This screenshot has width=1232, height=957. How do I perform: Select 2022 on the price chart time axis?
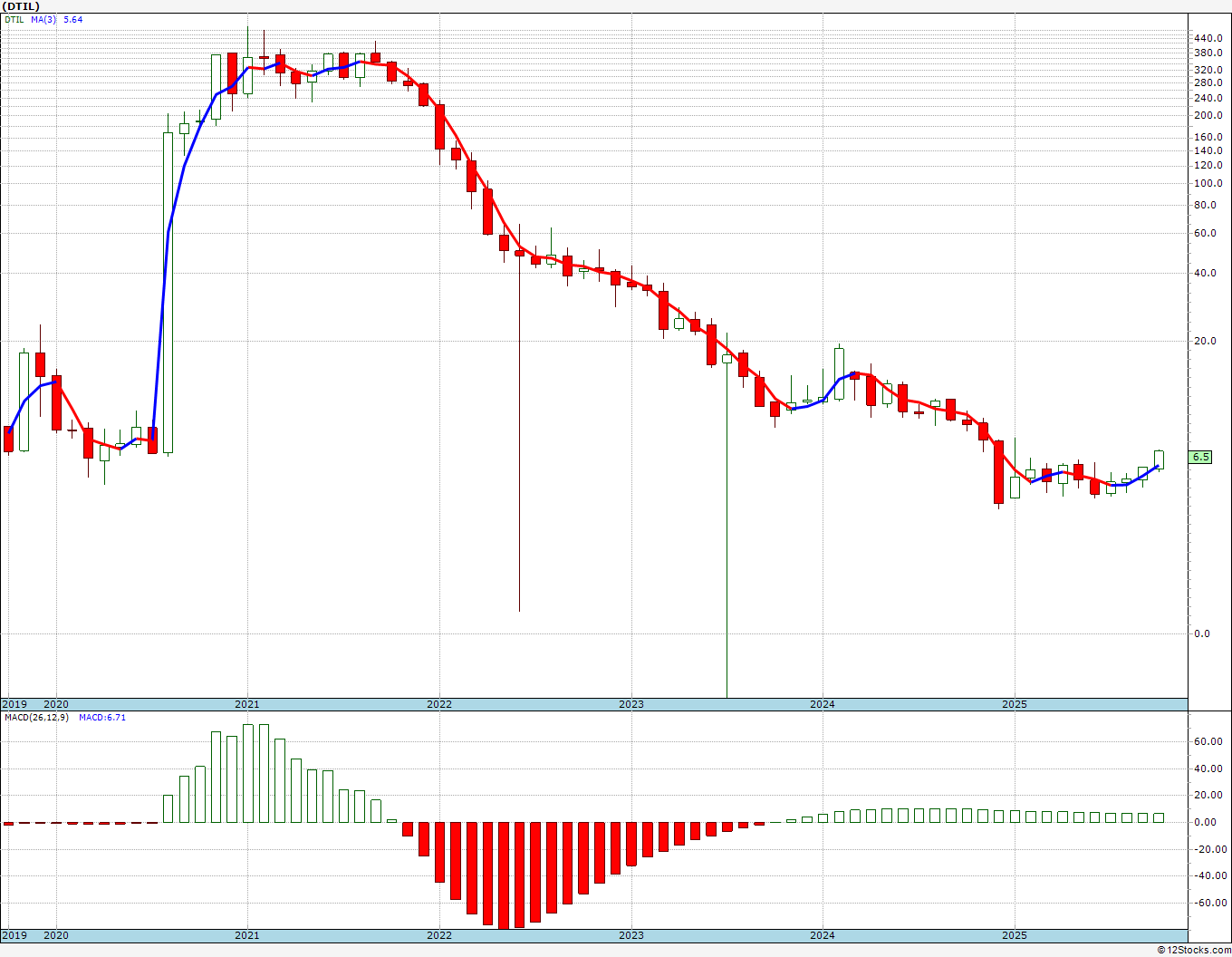click(x=439, y=704)
